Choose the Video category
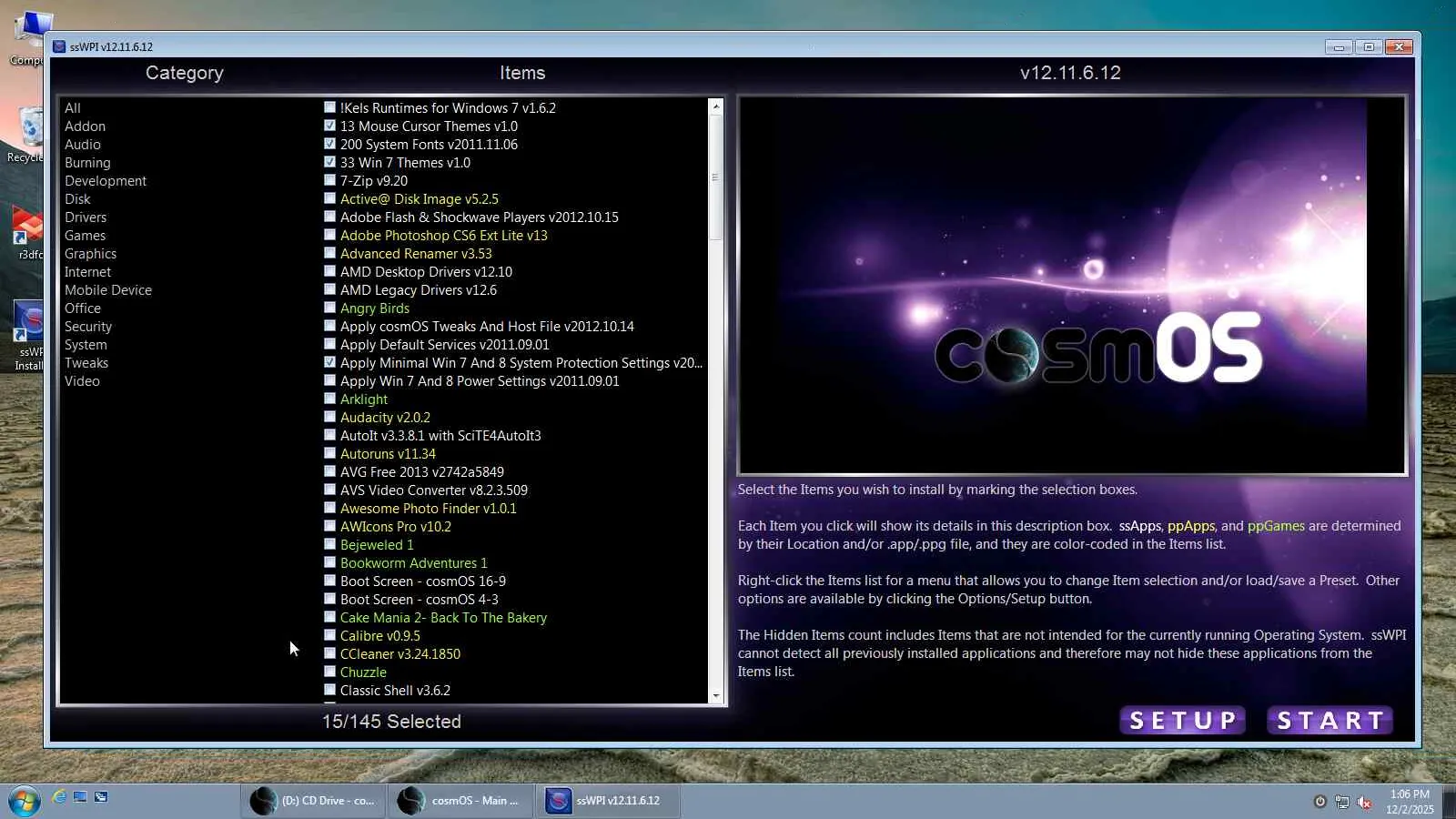The image size is (1456, 819). (x=82, y=380)
